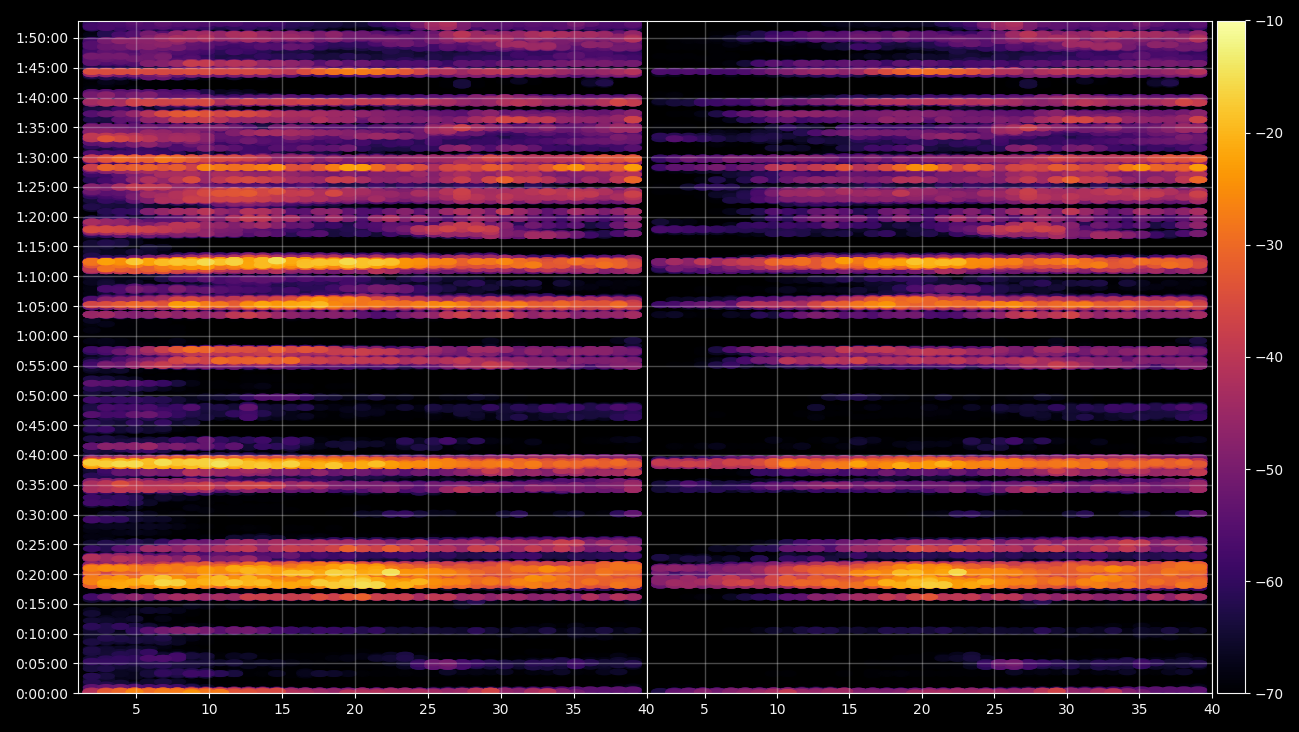
Task: Select the 0:35:00 y-axis tick label
Action: (43, 485)
